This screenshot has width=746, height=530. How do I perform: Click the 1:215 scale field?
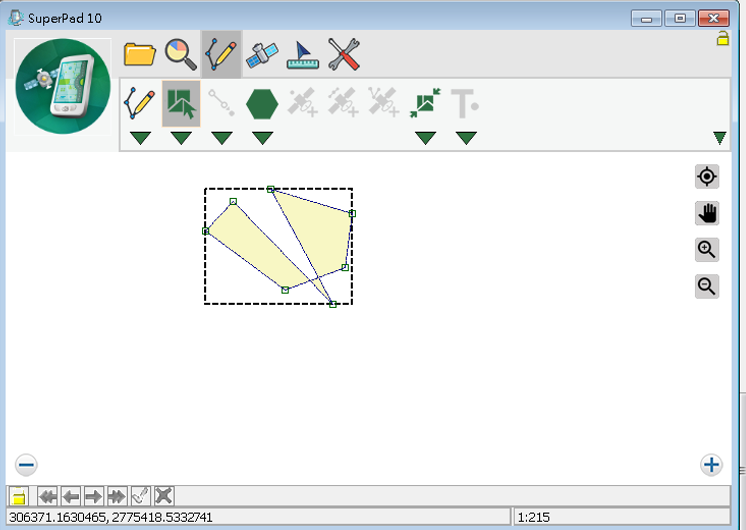622,517
